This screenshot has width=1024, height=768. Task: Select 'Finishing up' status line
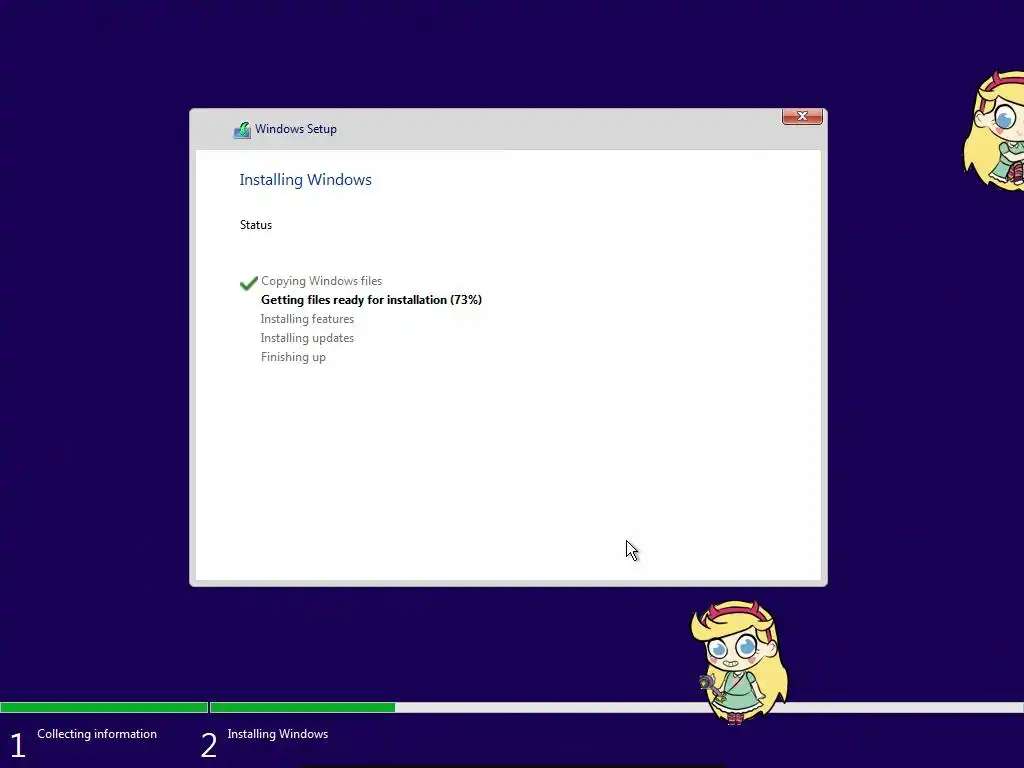tap(293, 357)
